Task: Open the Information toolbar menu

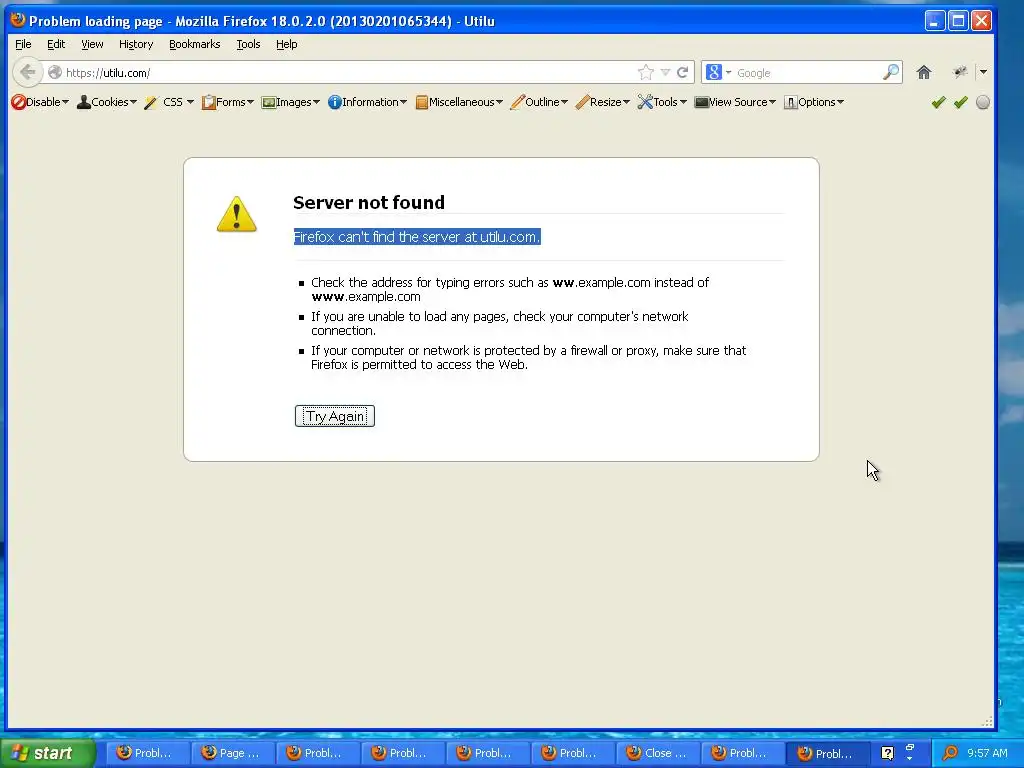Action: click(367, 102)
